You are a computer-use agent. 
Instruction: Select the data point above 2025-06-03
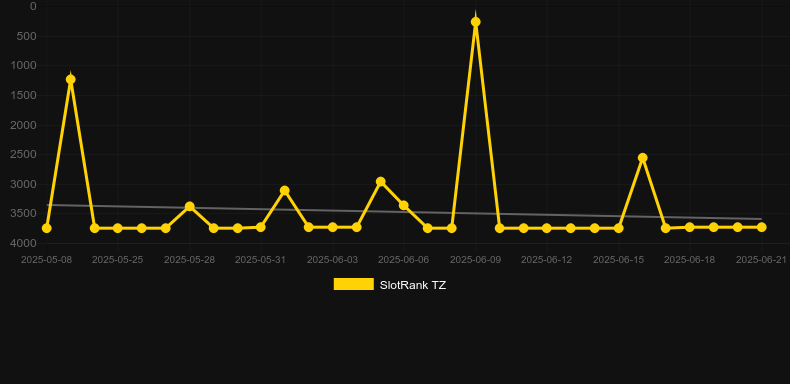tap(333, 227)
